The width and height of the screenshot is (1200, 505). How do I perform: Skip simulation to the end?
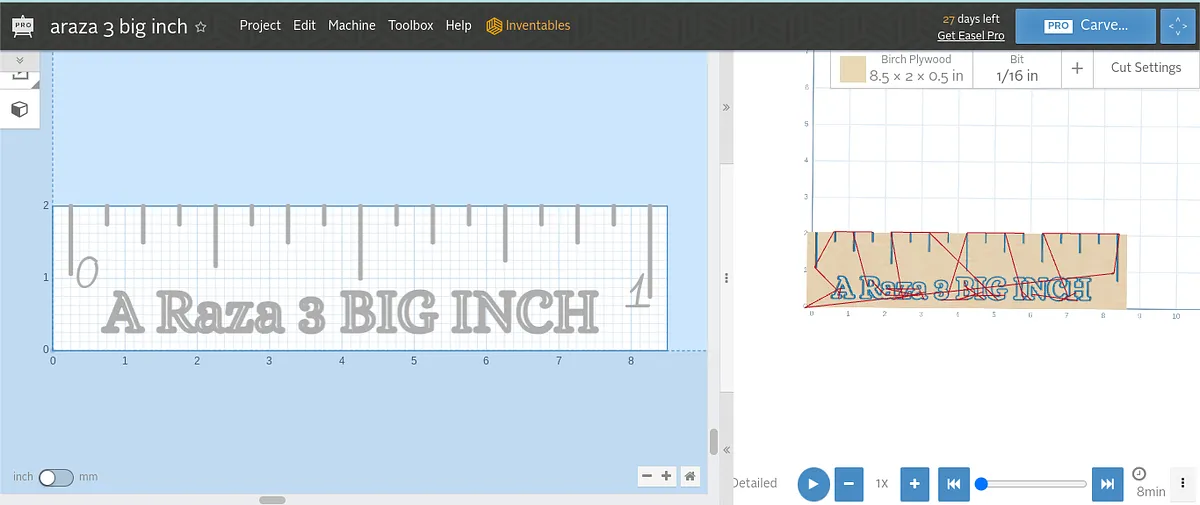point(1108,483)
